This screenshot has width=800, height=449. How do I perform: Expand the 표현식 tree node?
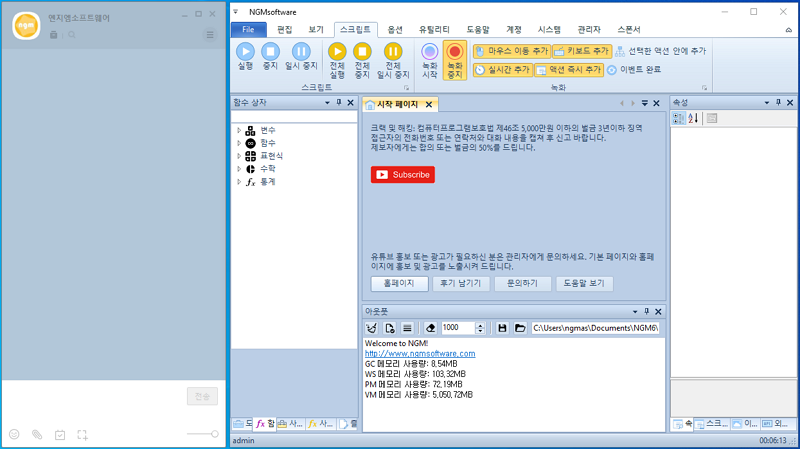coord(239,156)
